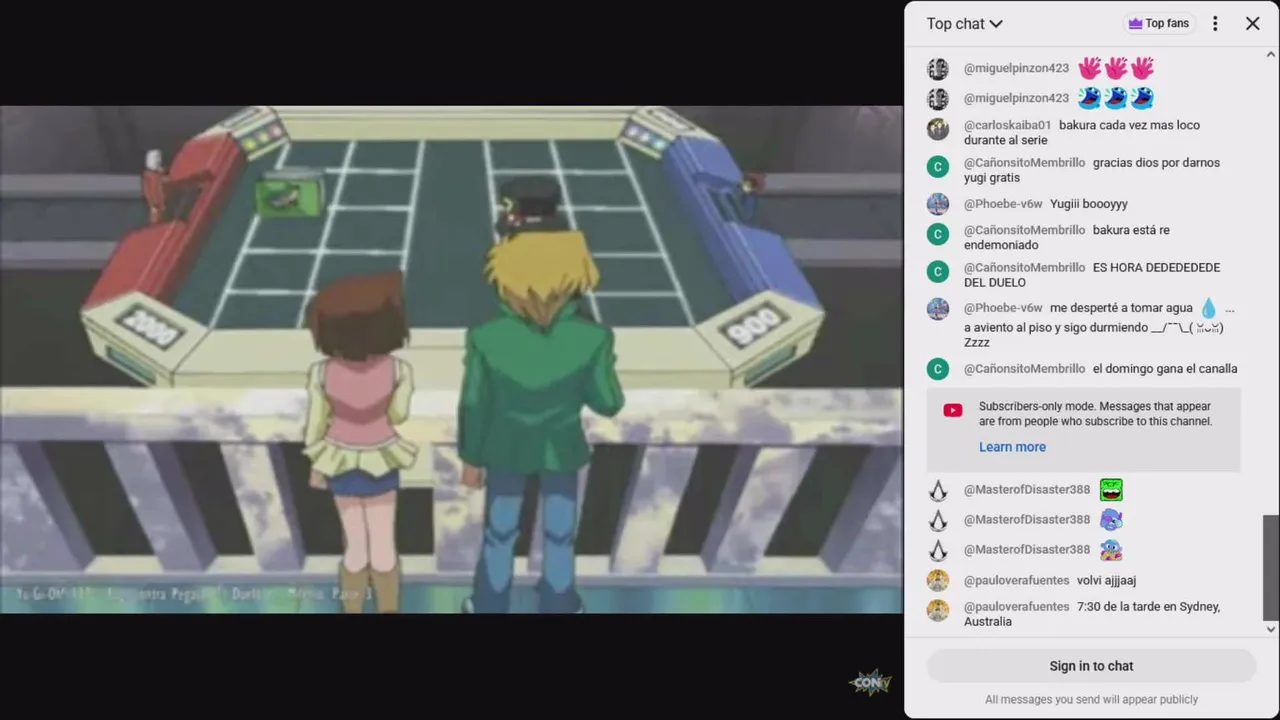
Task: Click the @carloskaiba01 username
Action: tap(1007, 125)
